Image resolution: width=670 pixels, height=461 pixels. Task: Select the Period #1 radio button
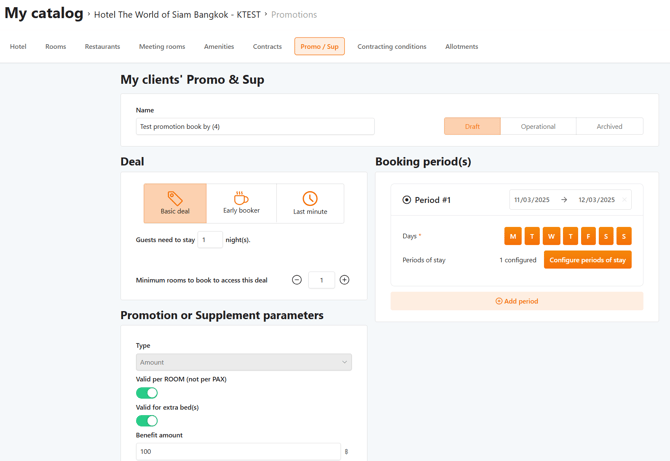pos(407,200)
